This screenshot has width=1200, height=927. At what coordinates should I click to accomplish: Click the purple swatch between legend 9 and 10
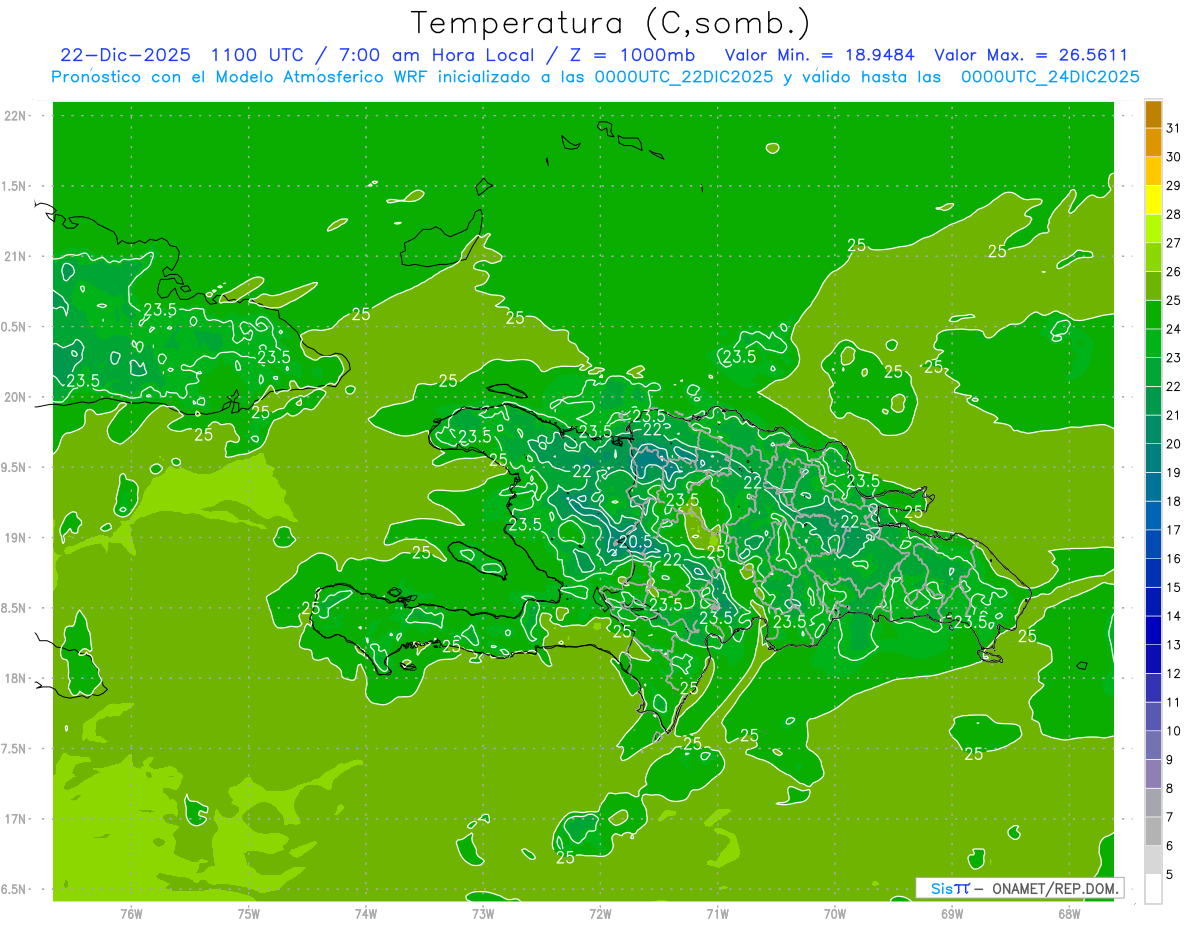coord(1153,746)
